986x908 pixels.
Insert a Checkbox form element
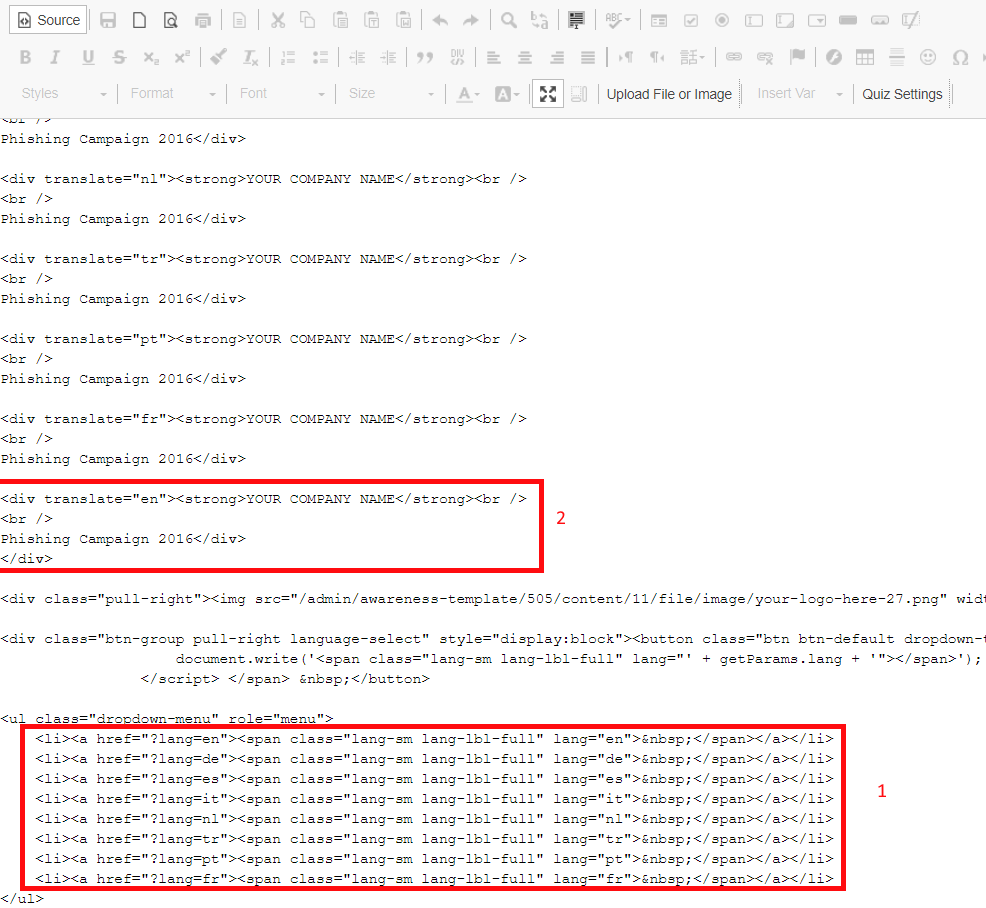(x=690, y=20)
